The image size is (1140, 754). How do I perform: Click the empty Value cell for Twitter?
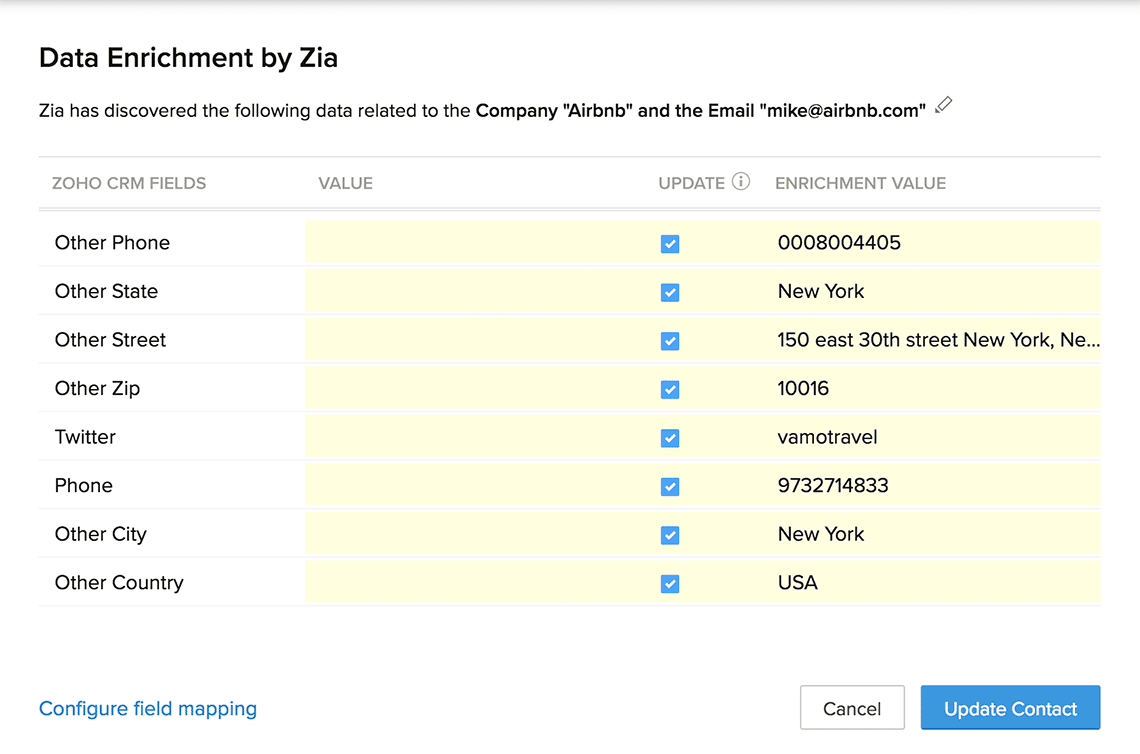coord(476,437)
